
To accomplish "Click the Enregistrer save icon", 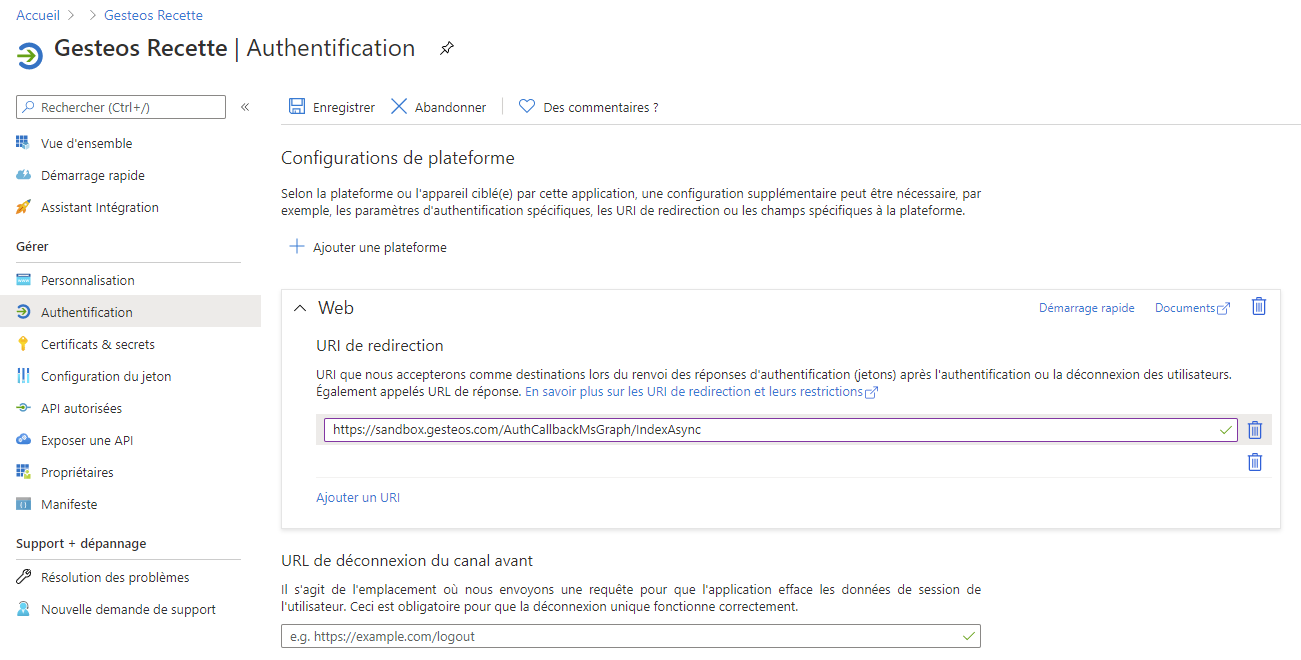I will pyautogui.click(x=297, y=107).
